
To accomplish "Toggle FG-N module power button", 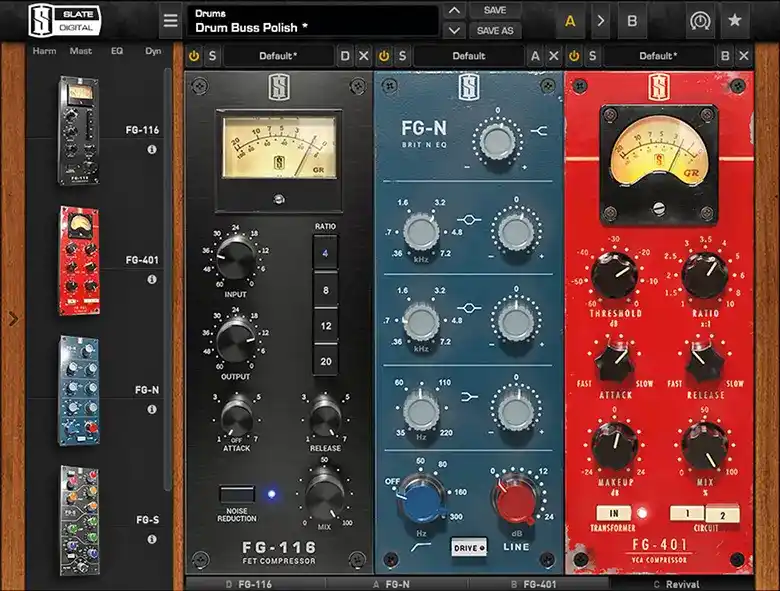I will [384, 56].
